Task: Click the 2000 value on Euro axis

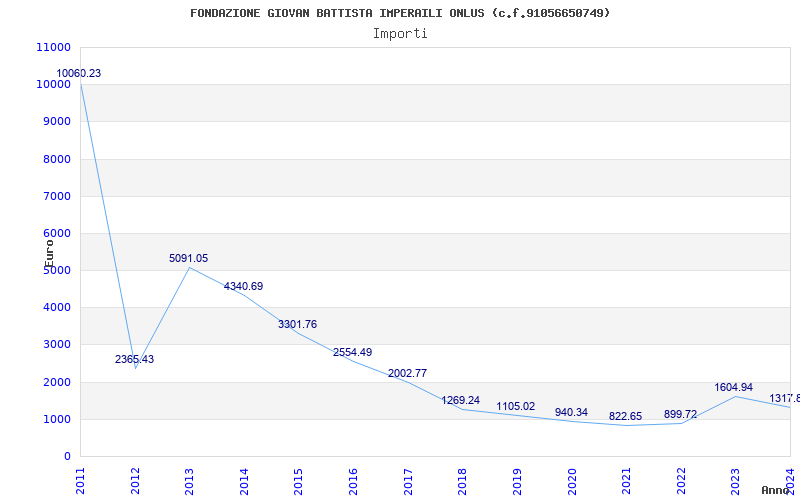Action: click(x=56, y=382)
